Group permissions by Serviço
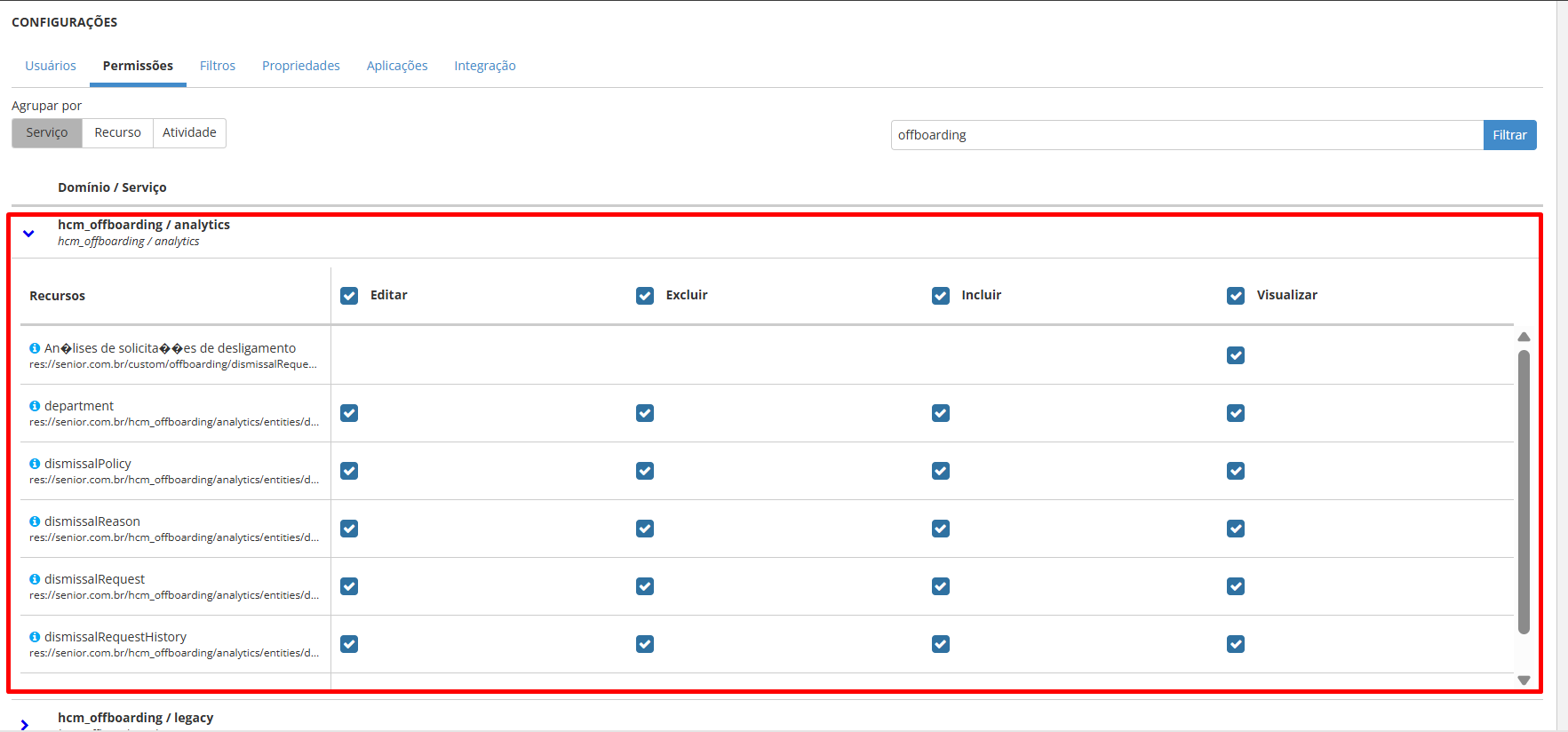This screenshot has height=732, width=1568. pyautogui.click(x=47, y=133)
